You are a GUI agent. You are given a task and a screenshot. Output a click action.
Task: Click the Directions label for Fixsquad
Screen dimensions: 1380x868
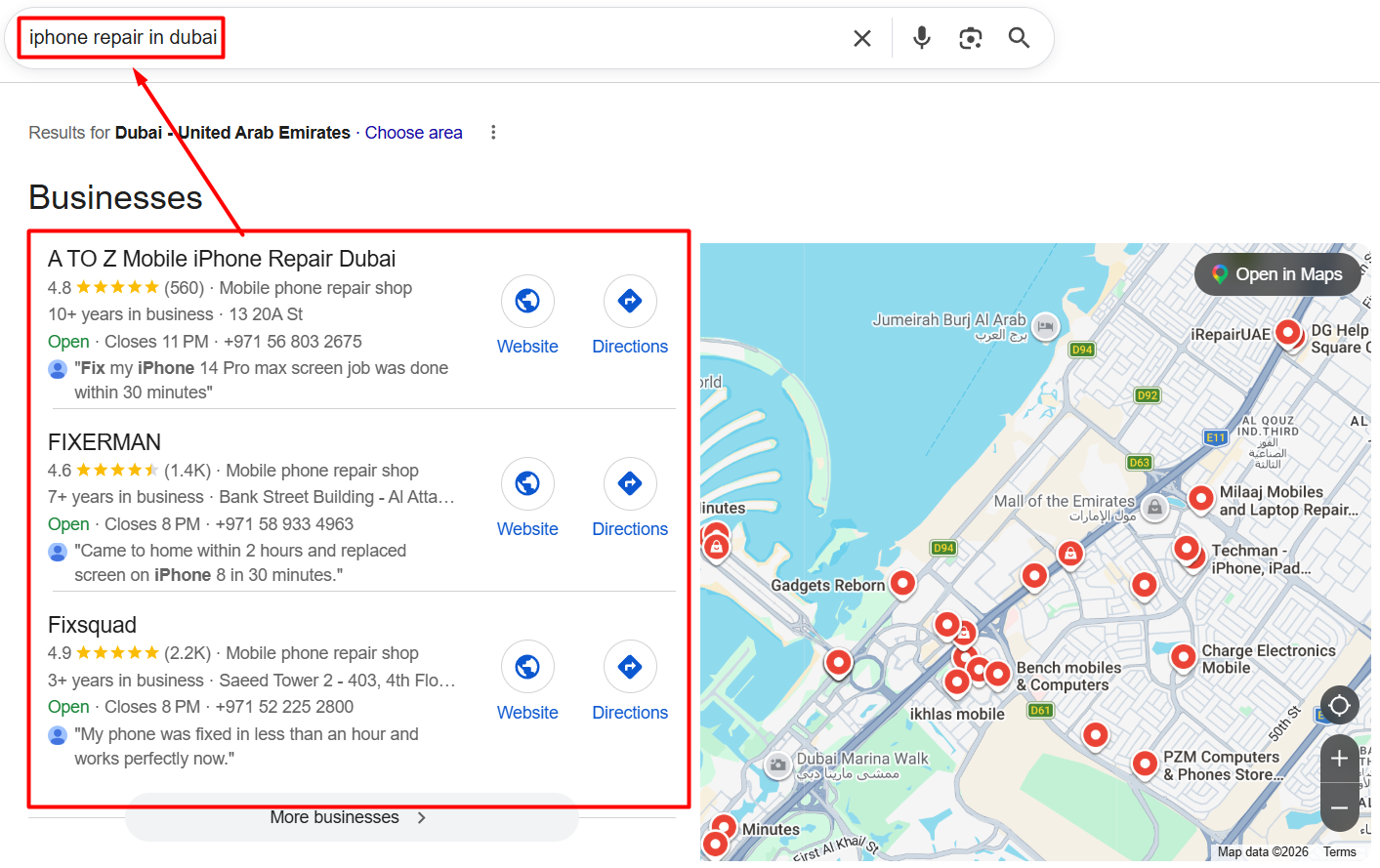[x=630, y=713]
